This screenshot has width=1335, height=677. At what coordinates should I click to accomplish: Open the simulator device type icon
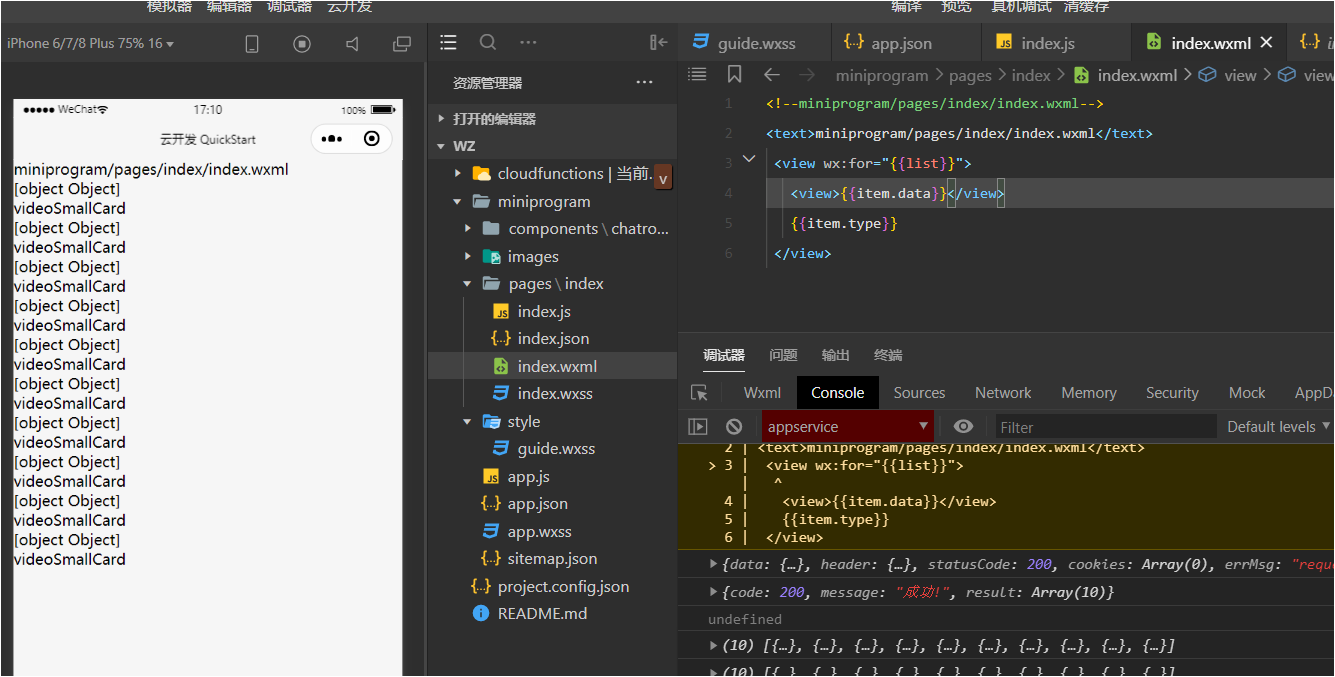[252, 44]
